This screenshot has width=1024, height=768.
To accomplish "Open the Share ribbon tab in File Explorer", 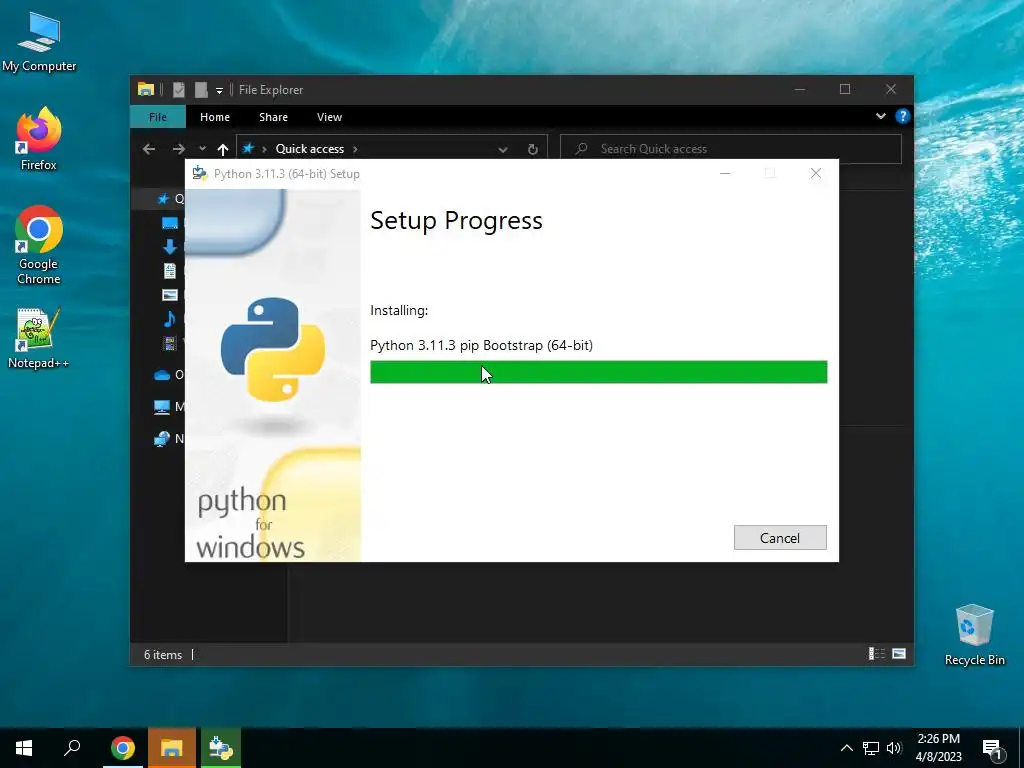I will tap(273, 117).
